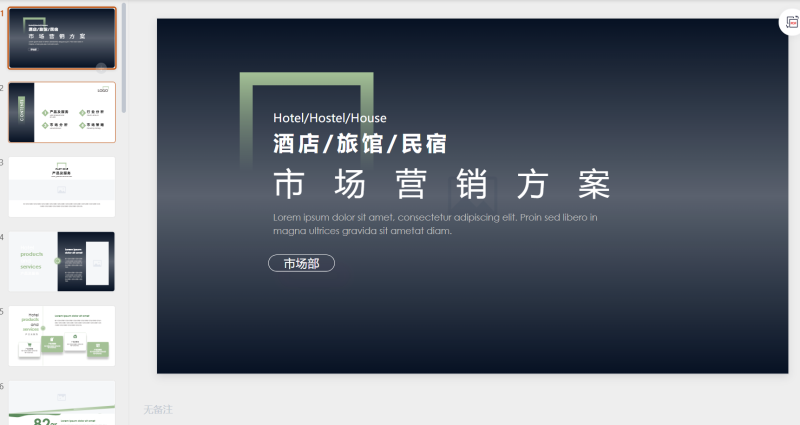Viewport: 800px width, 425px height.
Task: Select slide 2 contents thumbnail
Action: click(62, 112)
